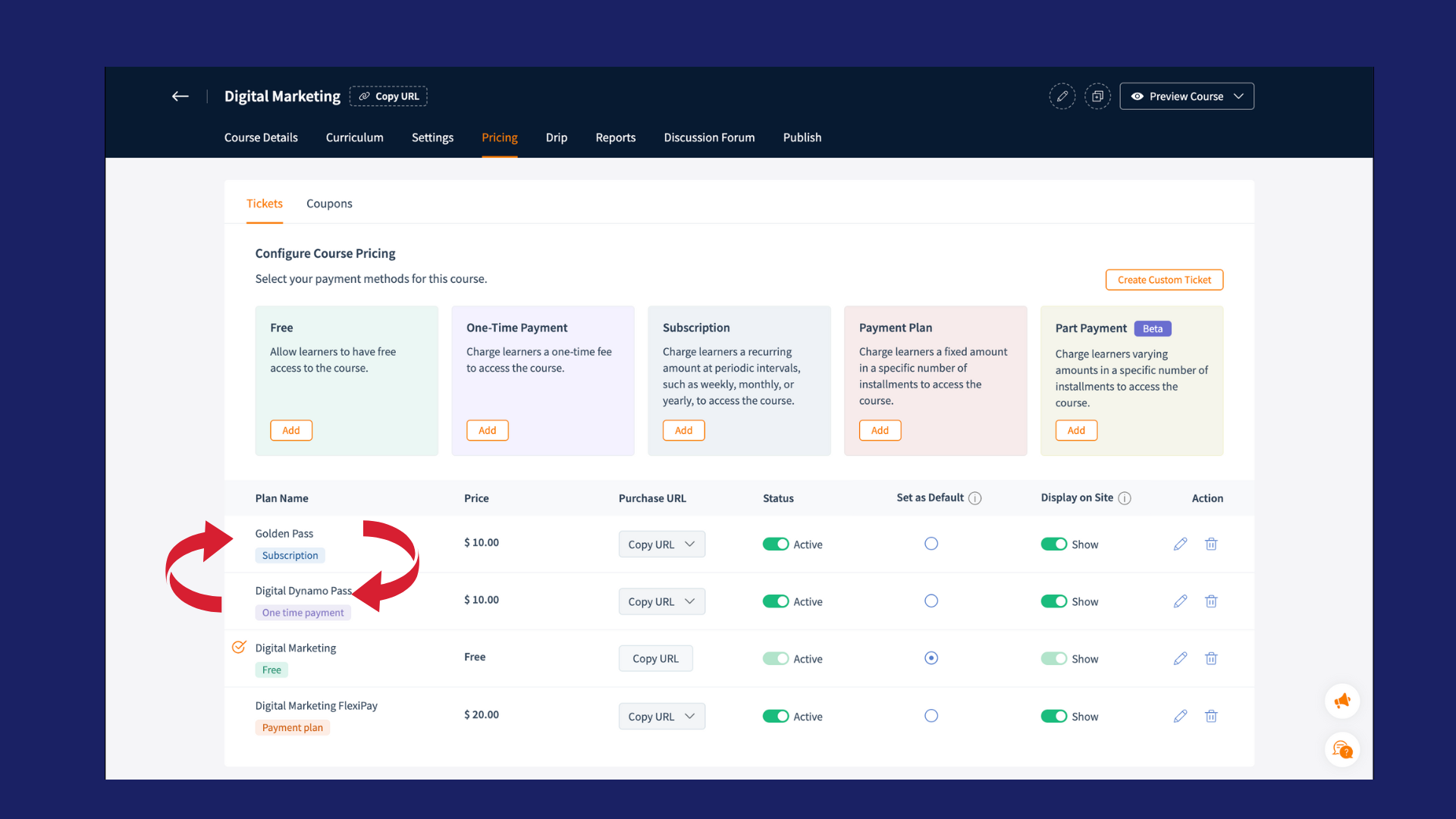This screenshot has height=819, width=1456.
Task: Delete the Digital Dynamo Pass plan
Action: coord(1211,601)
